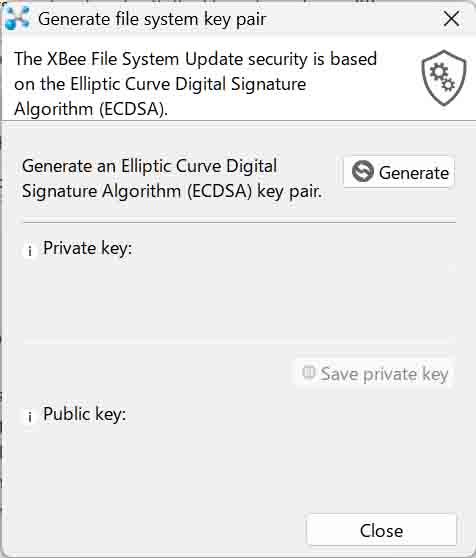Focus the empty private key text area
This screenshot has height=558, width=476.
pos(239,302)
